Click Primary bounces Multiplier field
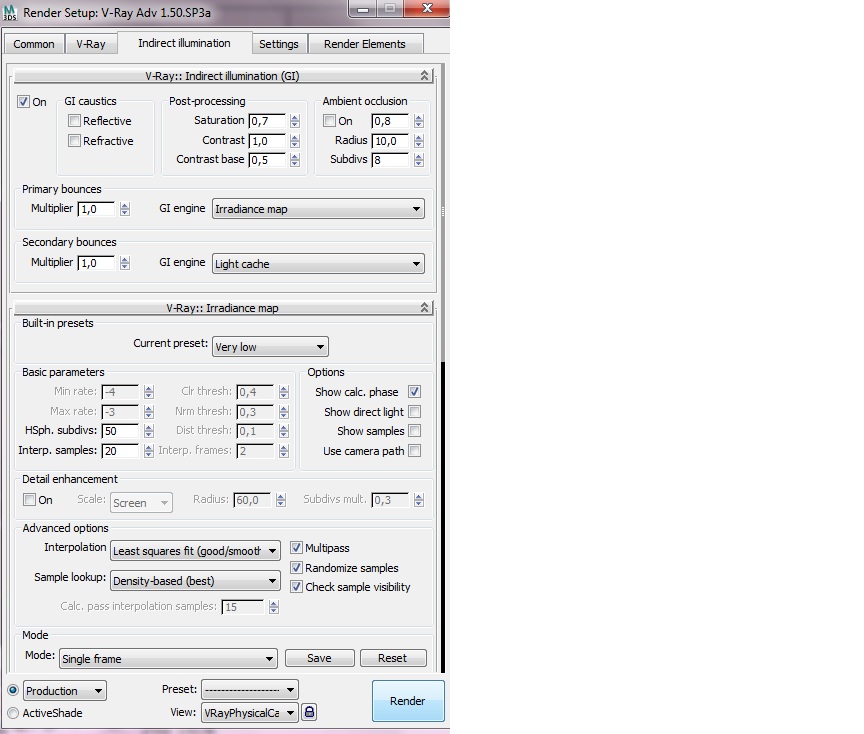Image resolution: width=864 pixels, height=734 pixels. pos(96,209)
